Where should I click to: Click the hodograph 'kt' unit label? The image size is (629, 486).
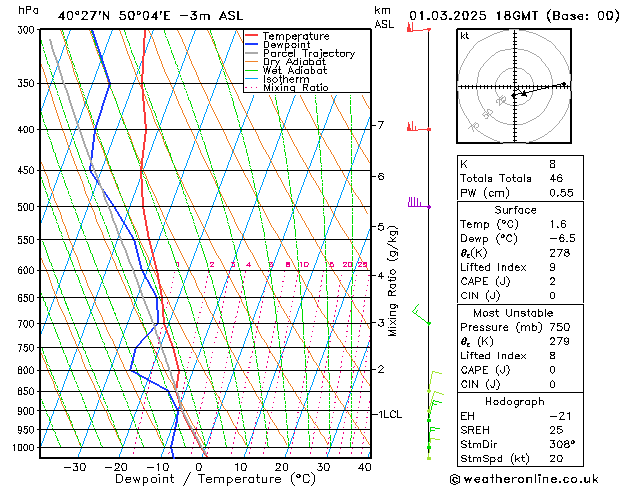pos(465,36)
